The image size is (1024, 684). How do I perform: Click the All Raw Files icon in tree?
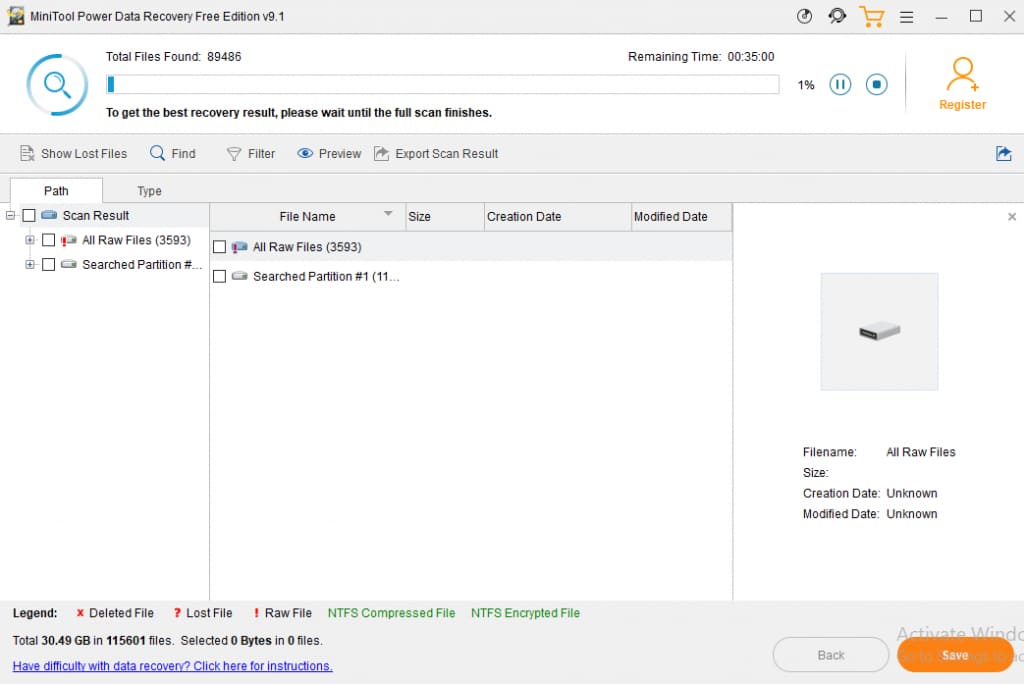(x=69, y=240)
